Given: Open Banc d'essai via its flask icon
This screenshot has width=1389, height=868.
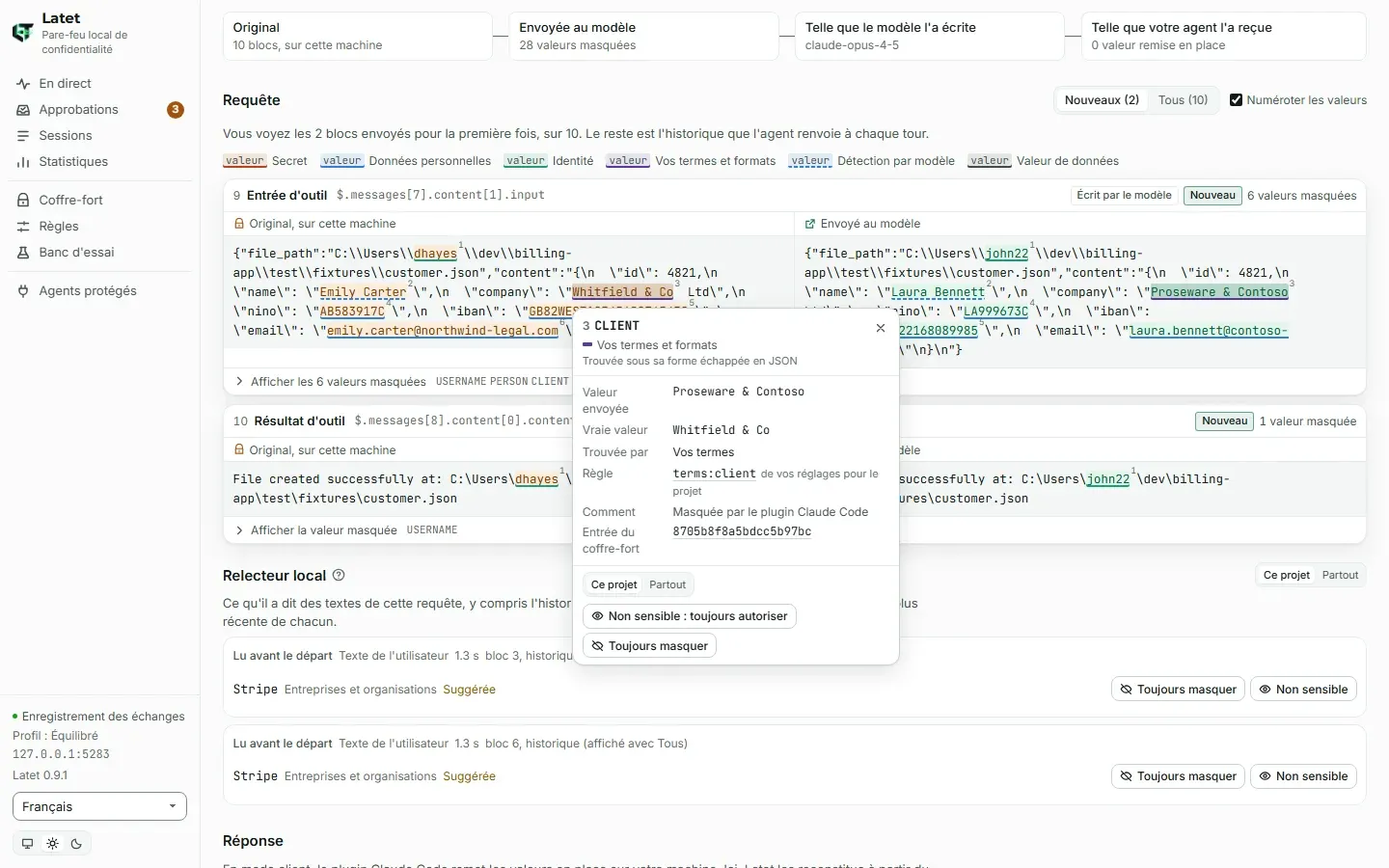Looking at the screenshot, I should 23,253.
